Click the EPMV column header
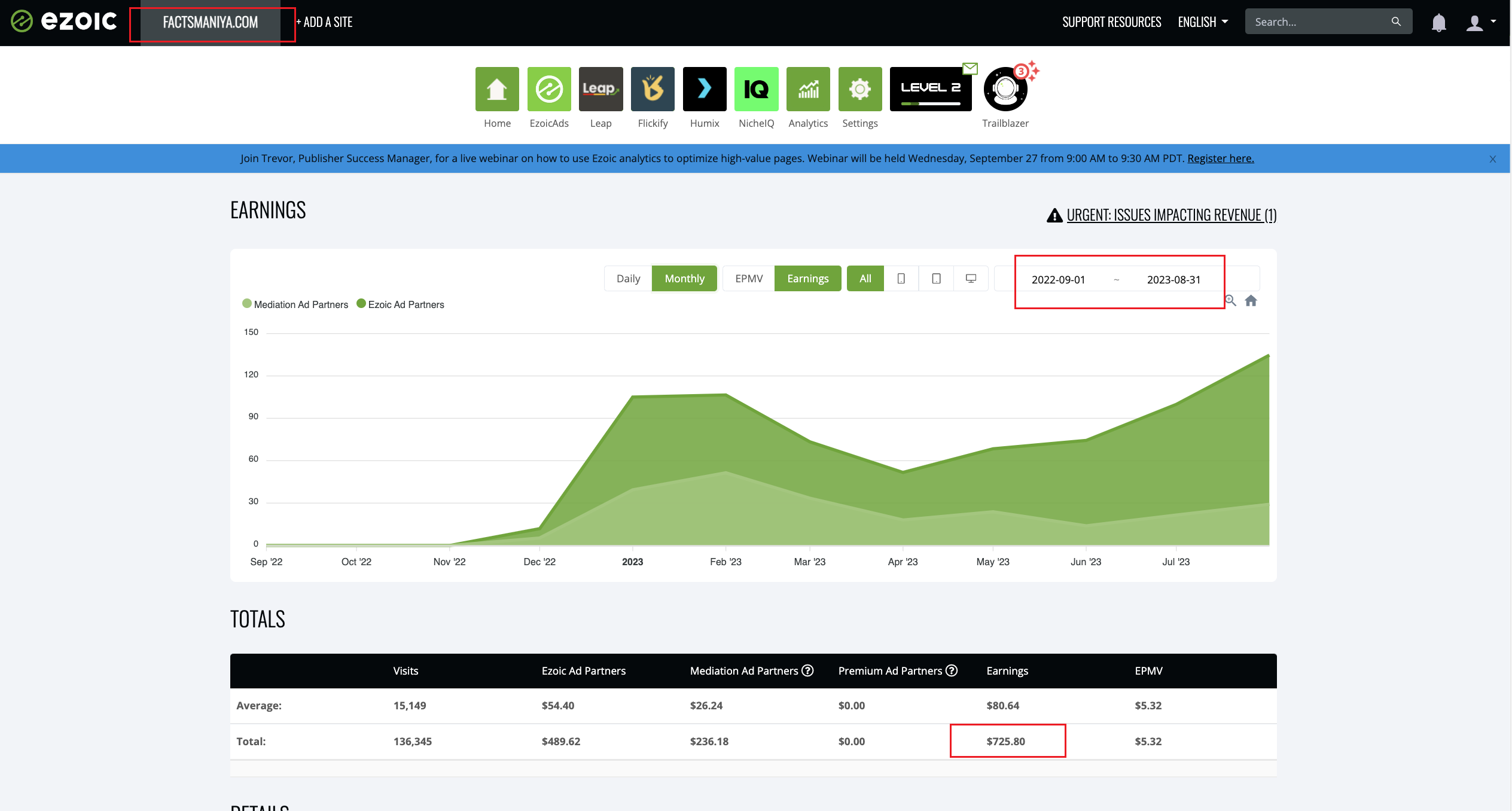Viewport: 1512px width, 811px height. (x=1148, y=671)
